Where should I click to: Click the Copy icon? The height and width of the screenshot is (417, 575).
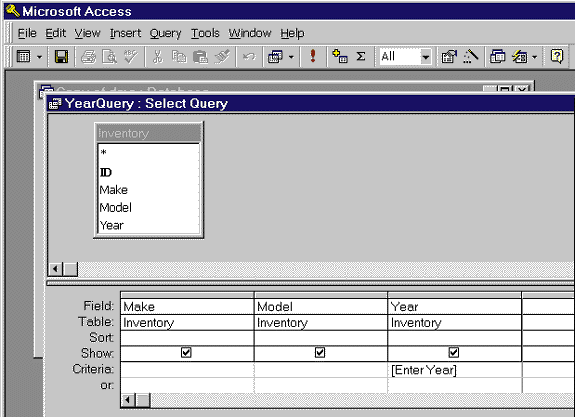[x=179, y=56]
